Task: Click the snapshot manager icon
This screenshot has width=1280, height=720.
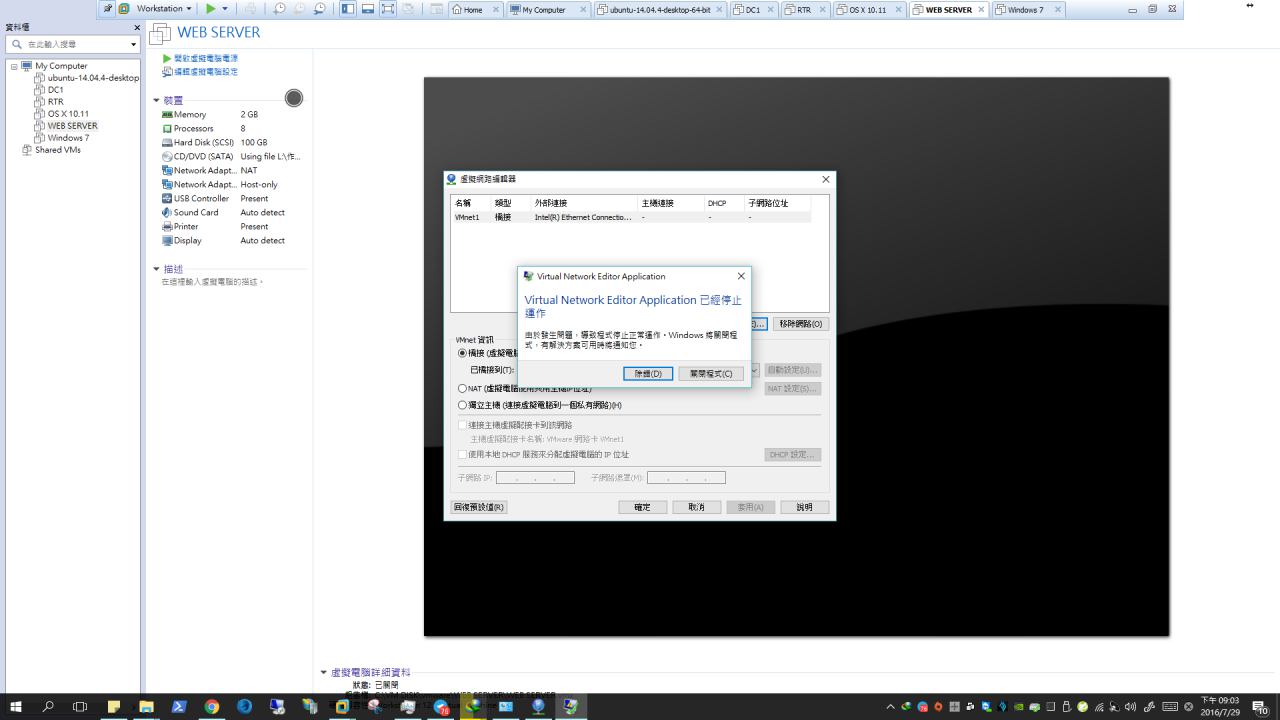Action: [319, 9]
